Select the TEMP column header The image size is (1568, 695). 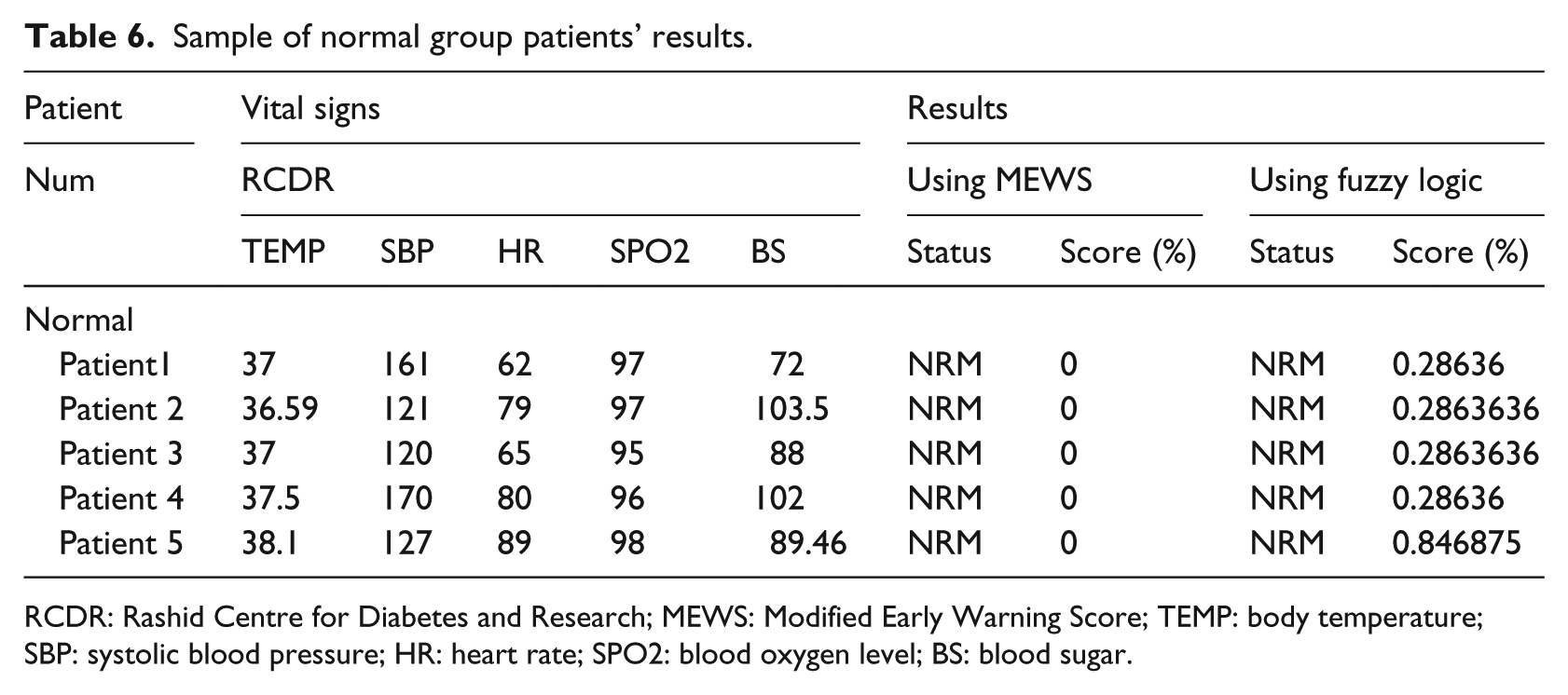[x=283, y=252]
